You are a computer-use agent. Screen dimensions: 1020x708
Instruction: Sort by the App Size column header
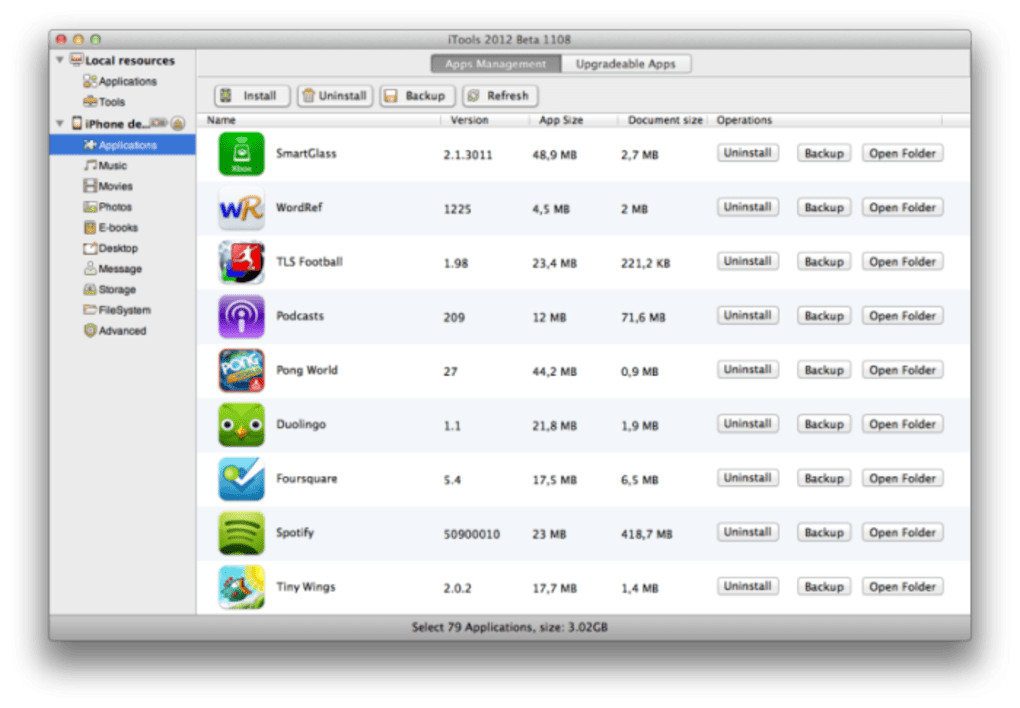561,120
